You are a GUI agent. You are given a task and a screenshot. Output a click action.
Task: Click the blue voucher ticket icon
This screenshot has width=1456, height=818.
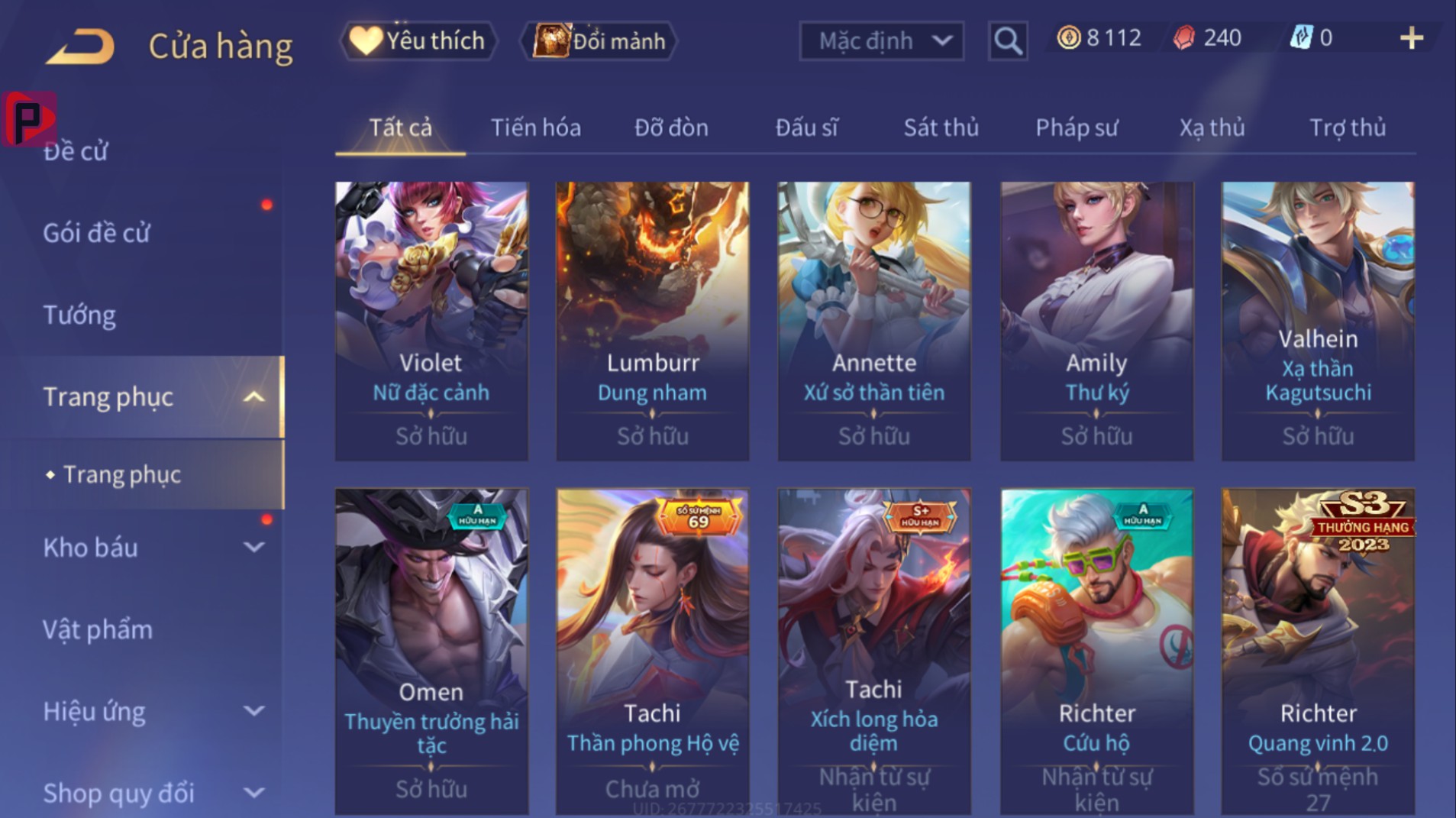pos(1300,37)
